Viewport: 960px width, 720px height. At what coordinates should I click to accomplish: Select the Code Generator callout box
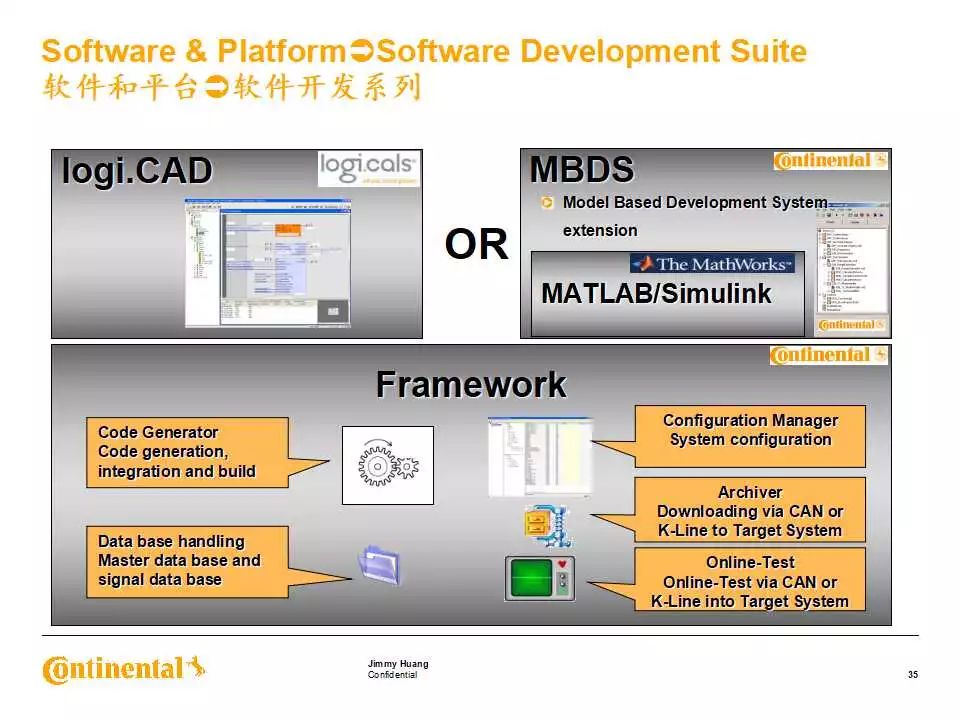pos(186,452)
